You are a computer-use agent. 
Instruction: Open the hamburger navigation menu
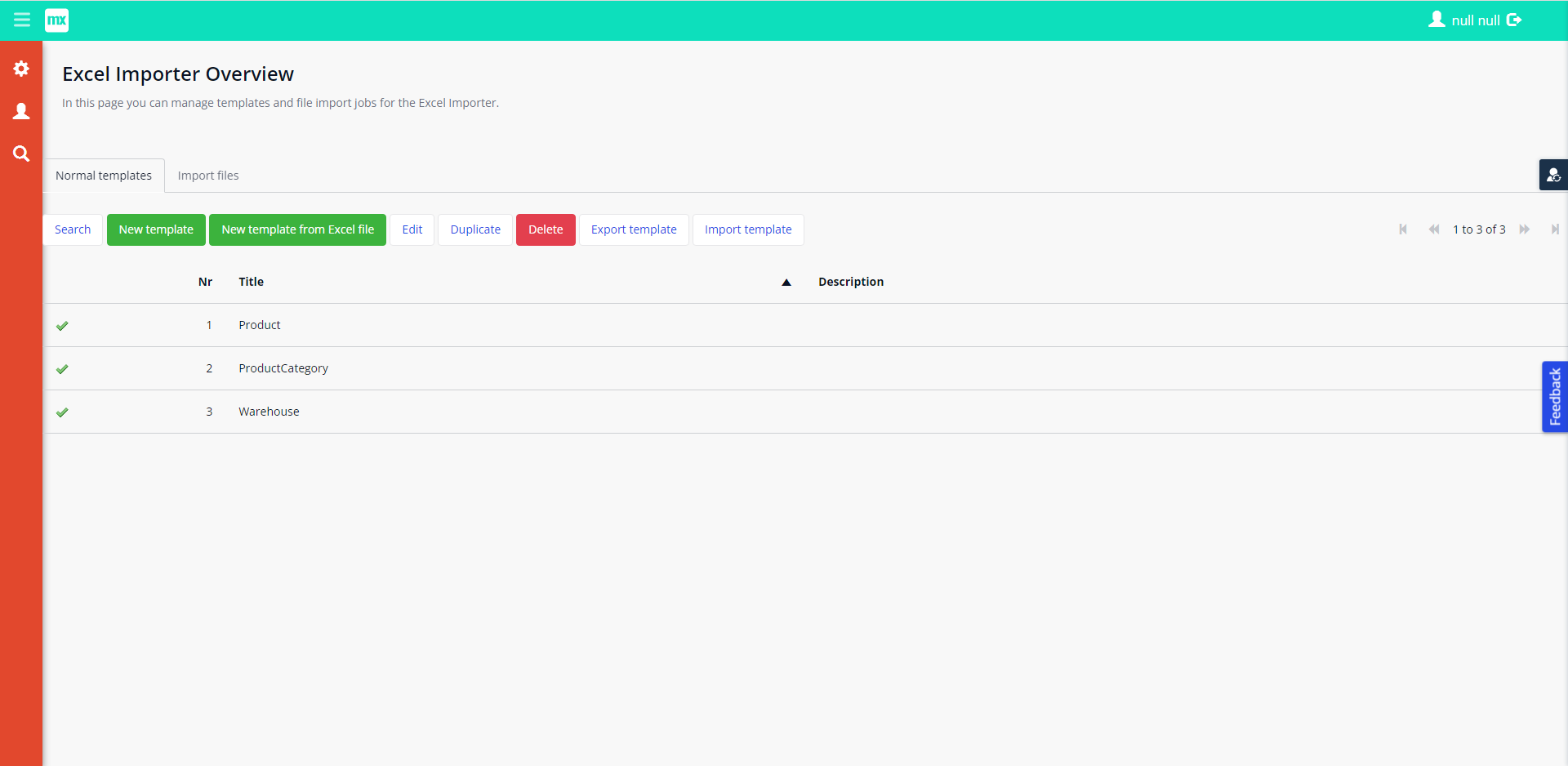[21, 20]
